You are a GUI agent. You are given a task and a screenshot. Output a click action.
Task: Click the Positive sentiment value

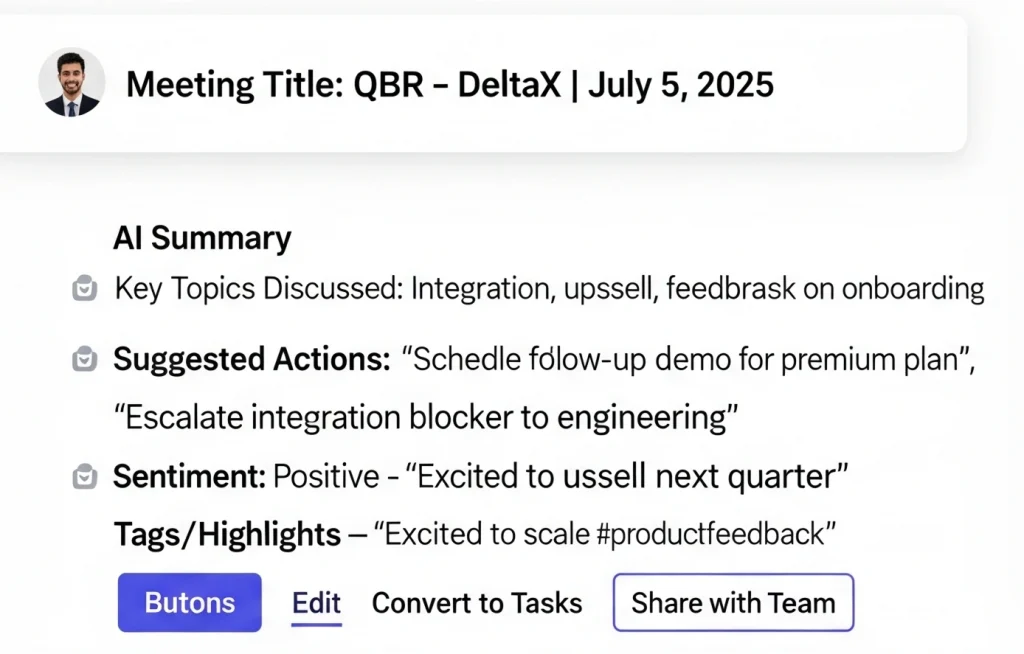pos(327,477)
